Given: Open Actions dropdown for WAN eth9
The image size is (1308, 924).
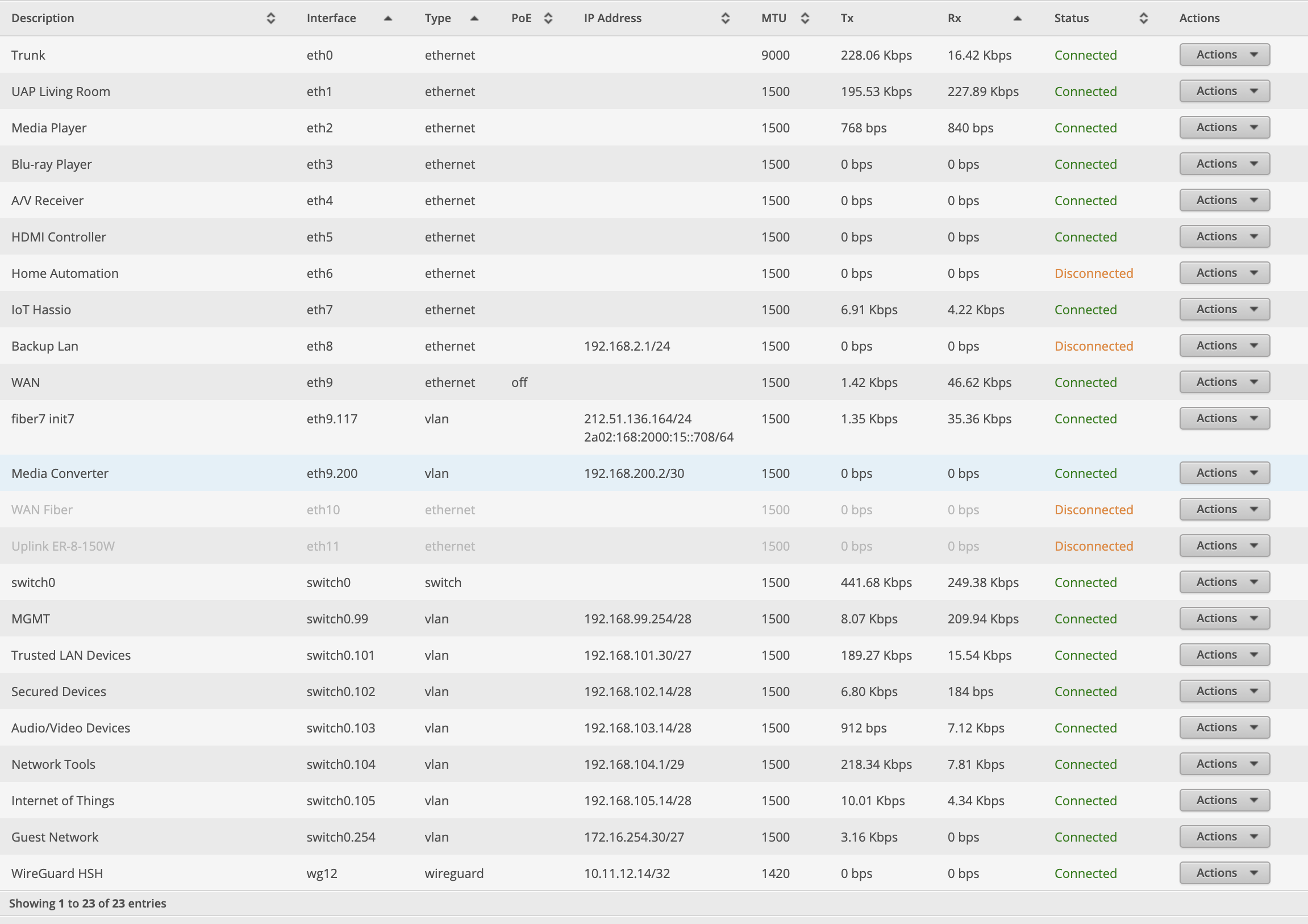Looking at the screenshot, I should click(x=1224, y=382).
